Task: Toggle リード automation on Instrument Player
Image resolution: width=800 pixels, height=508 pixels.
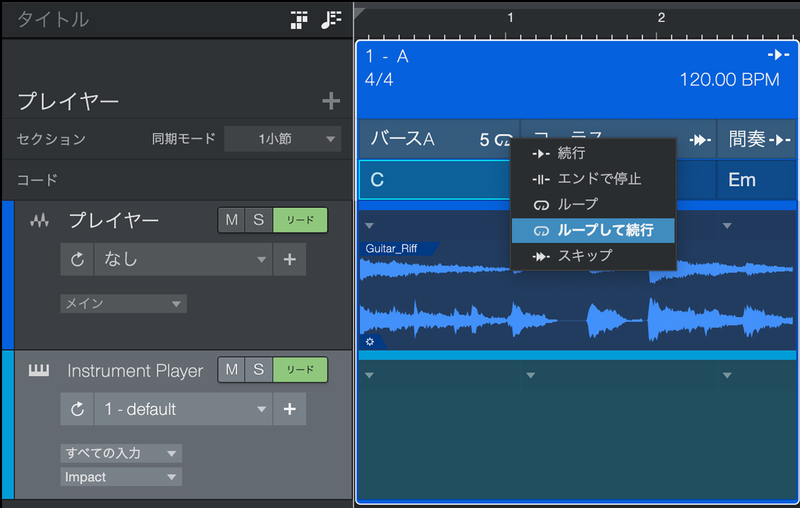Action: [x=300, y=370]
